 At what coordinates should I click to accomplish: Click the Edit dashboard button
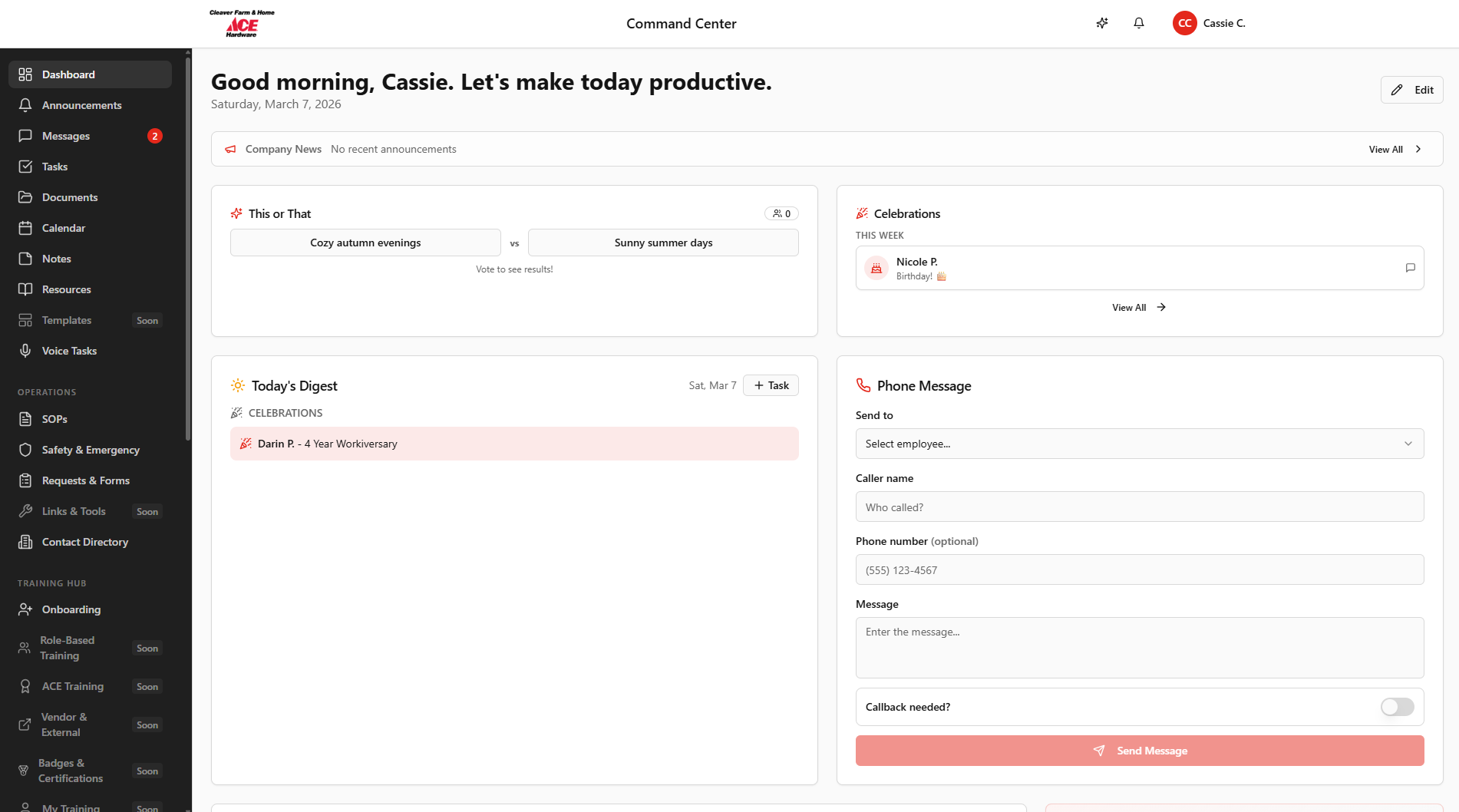tap(1411, 90)
